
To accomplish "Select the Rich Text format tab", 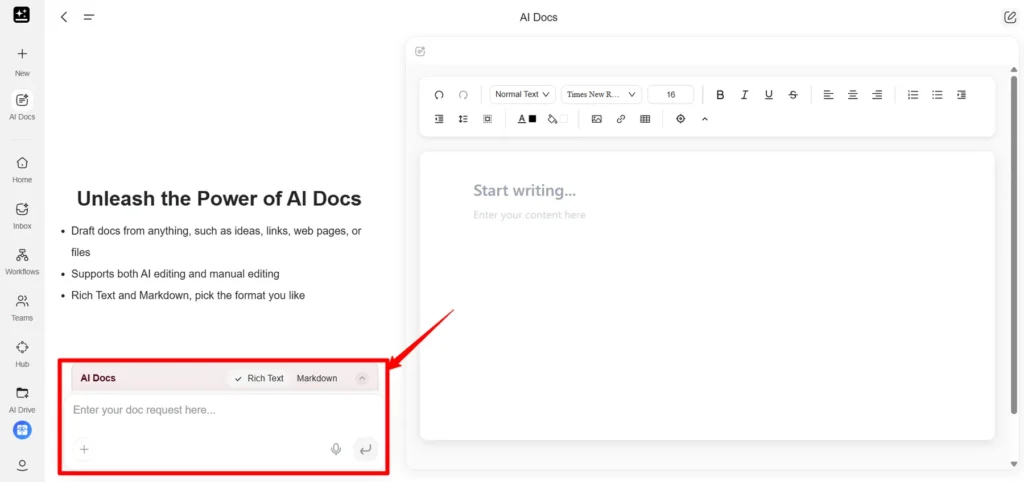I will tap(259, 378).
